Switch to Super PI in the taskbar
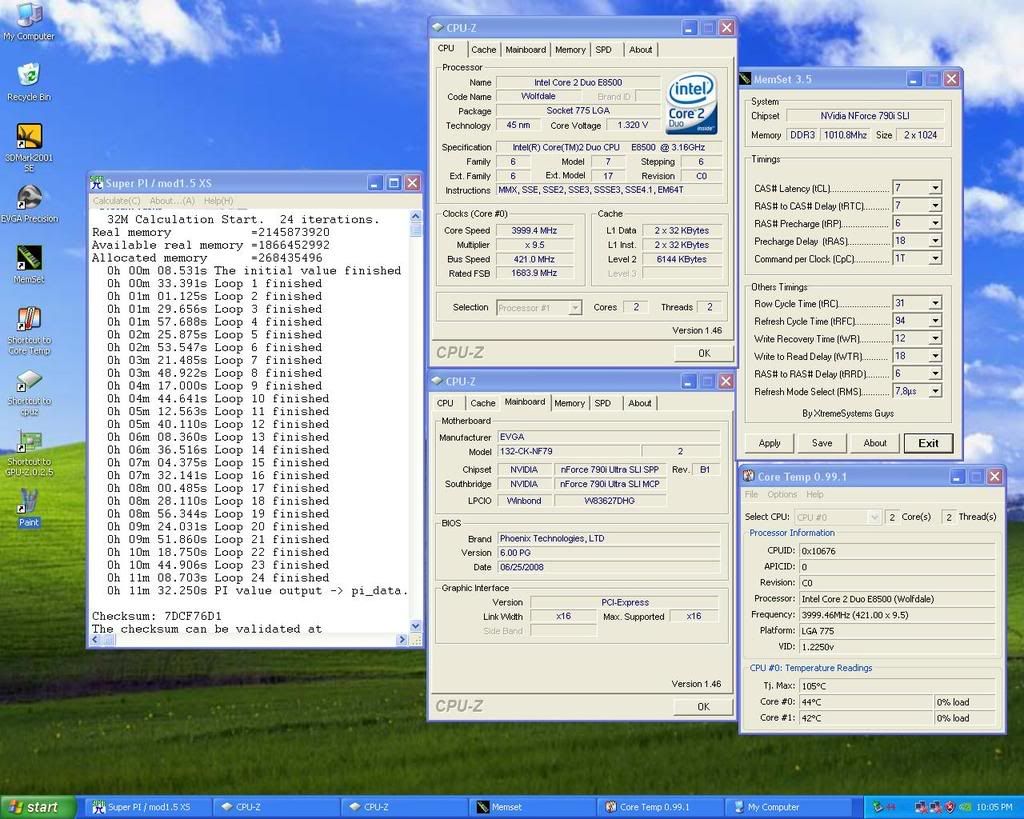The height and width of the screenshot is (819, 1024). pyautogui.click(x=148, y=807)
